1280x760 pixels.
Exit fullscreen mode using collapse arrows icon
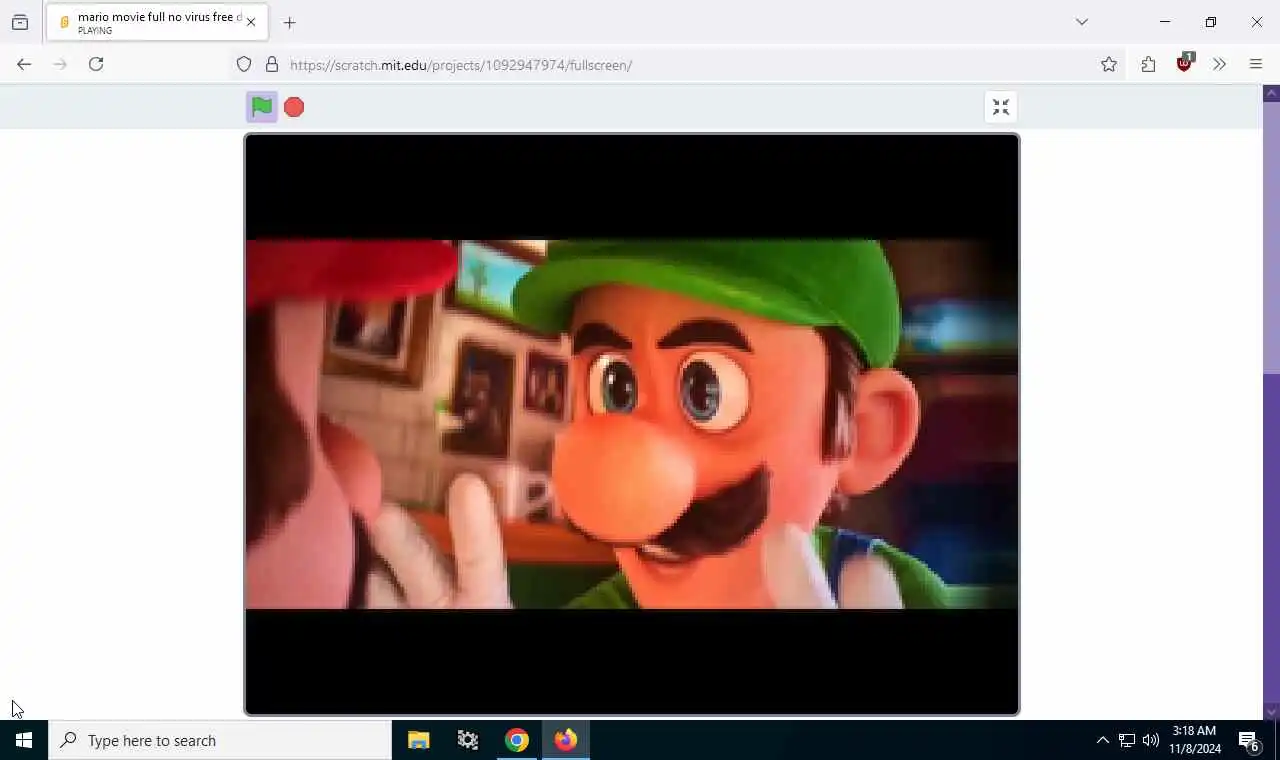1001,107
